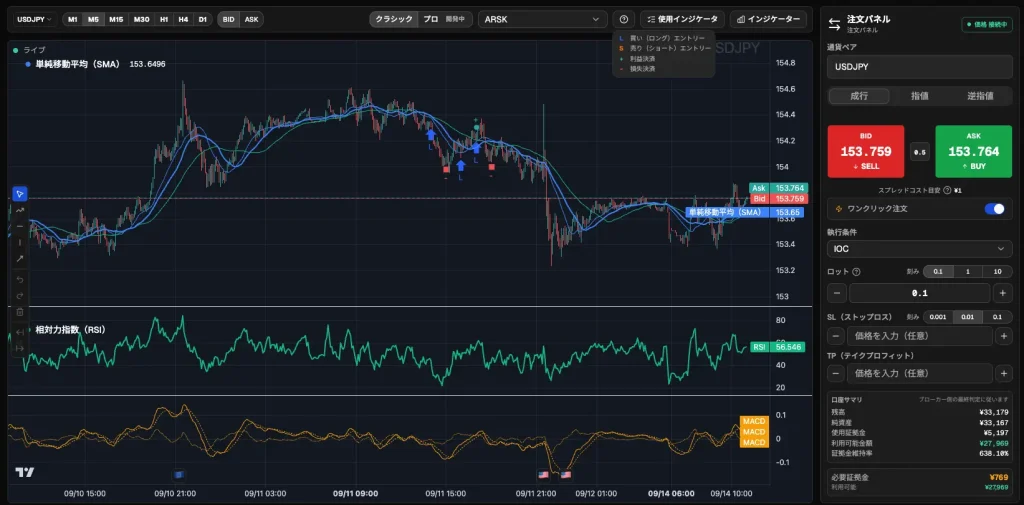Switch price display to BID
1024x505 pixels.
coord(229,20)
